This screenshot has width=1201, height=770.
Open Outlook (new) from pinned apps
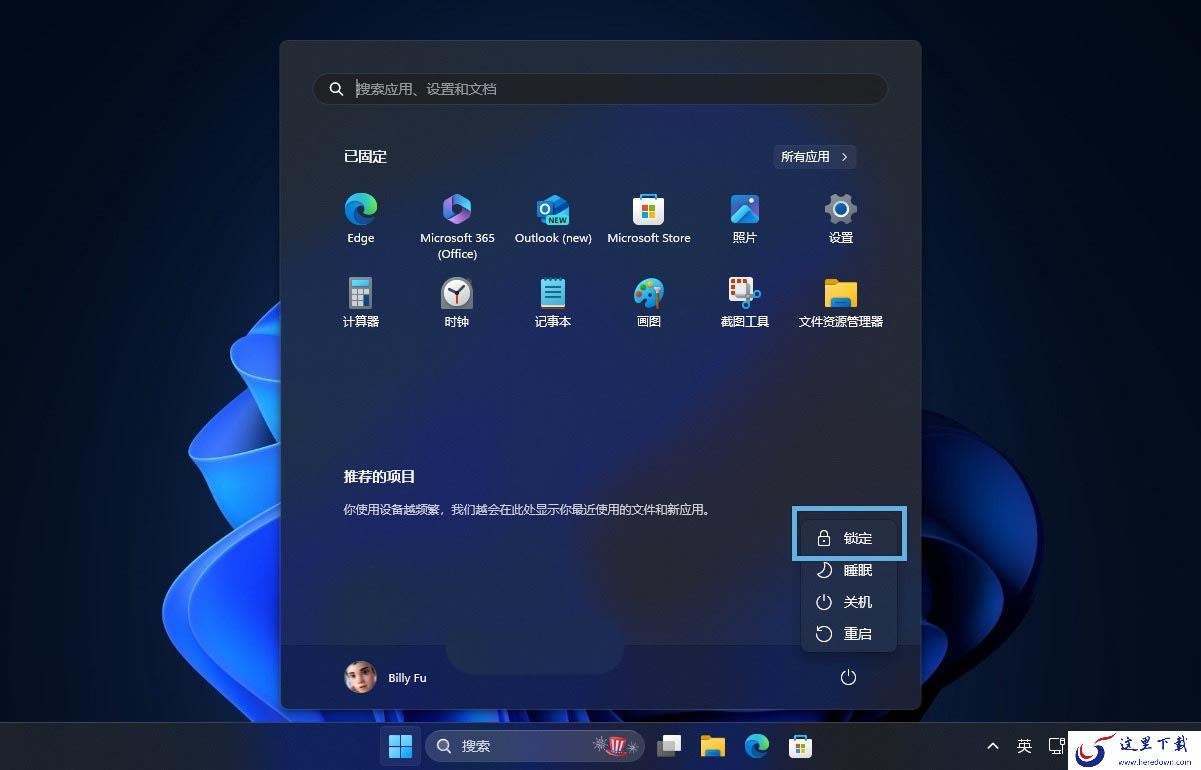[x=553, y=219]
